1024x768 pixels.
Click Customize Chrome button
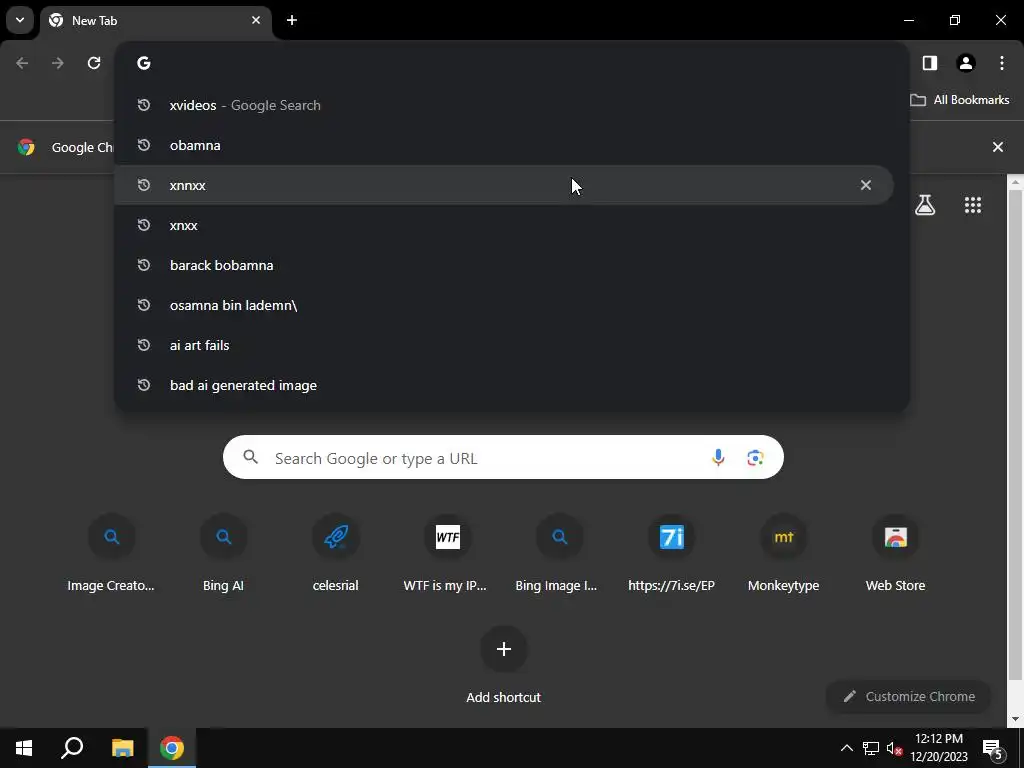click(908, 696)
